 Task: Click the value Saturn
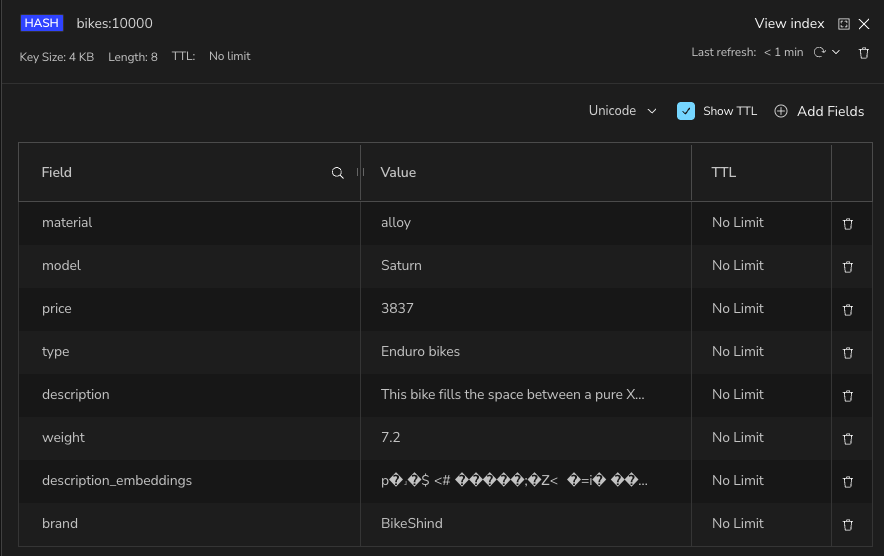pos(401,265)
